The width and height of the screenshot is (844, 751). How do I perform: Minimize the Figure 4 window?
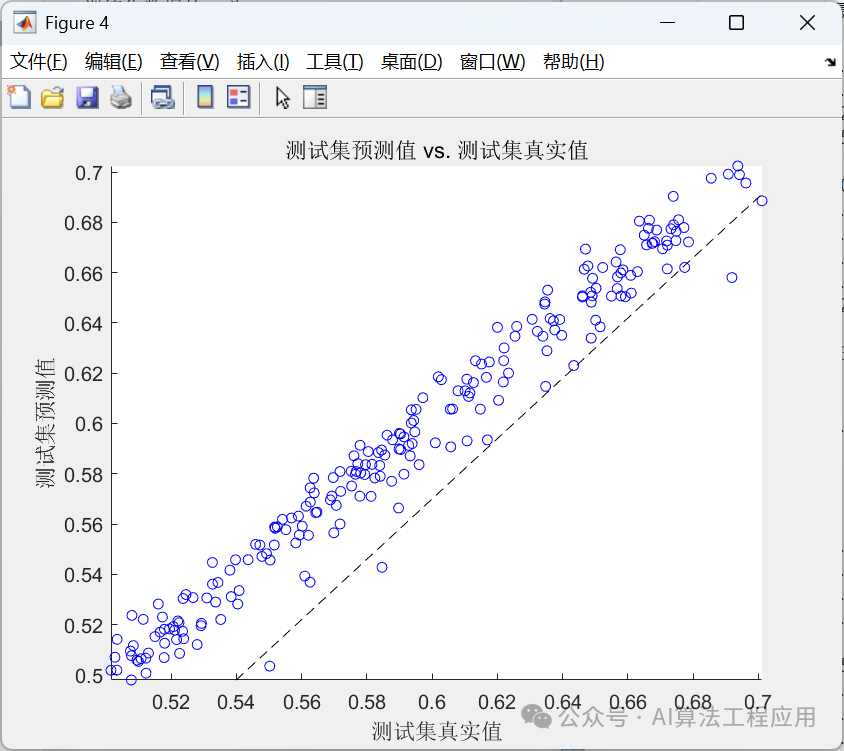(667, 23)
